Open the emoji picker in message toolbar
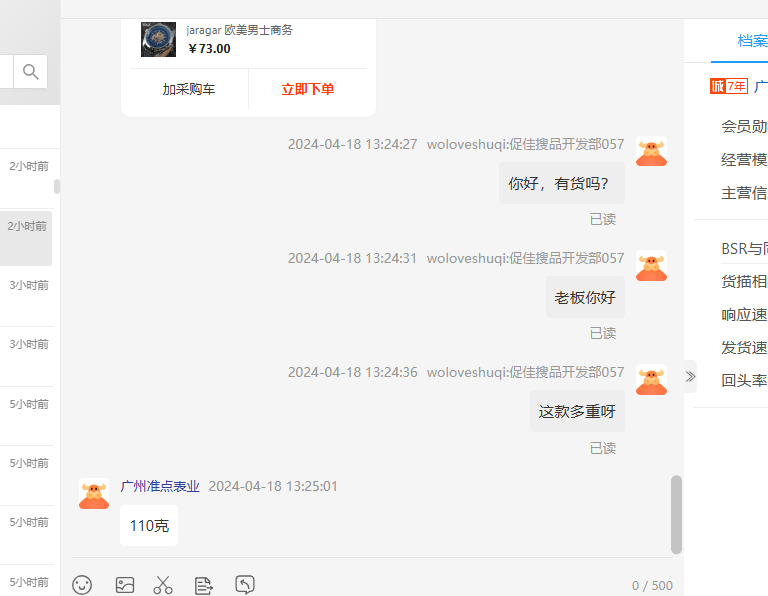This screenshot has width=768, height=596. coord(82,585)
